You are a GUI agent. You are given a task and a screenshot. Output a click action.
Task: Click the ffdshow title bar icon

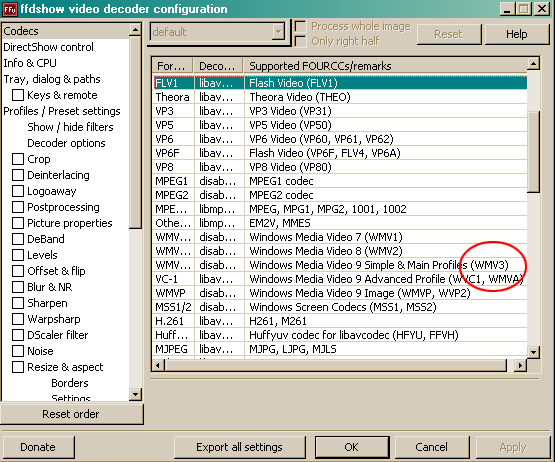tap(10, 9)
